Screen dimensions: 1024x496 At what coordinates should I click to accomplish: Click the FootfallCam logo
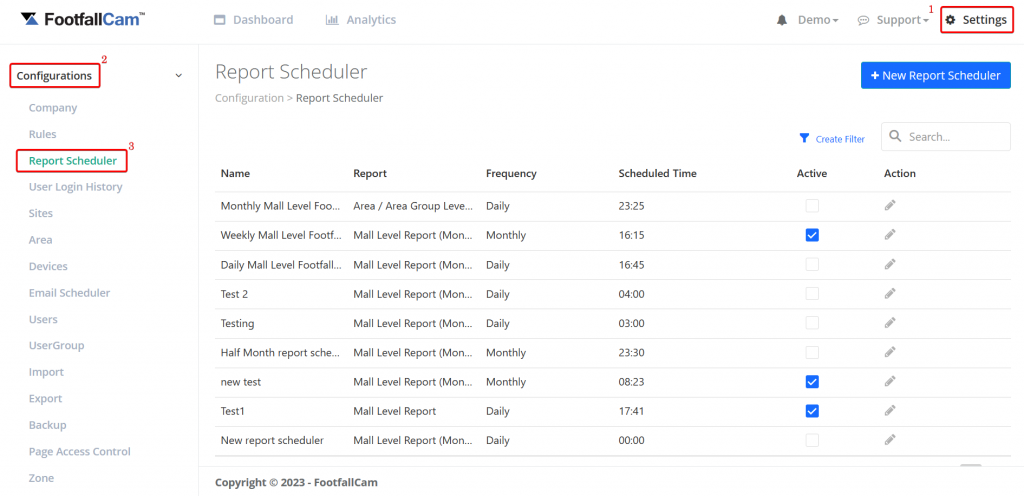[x=83, y=19]
